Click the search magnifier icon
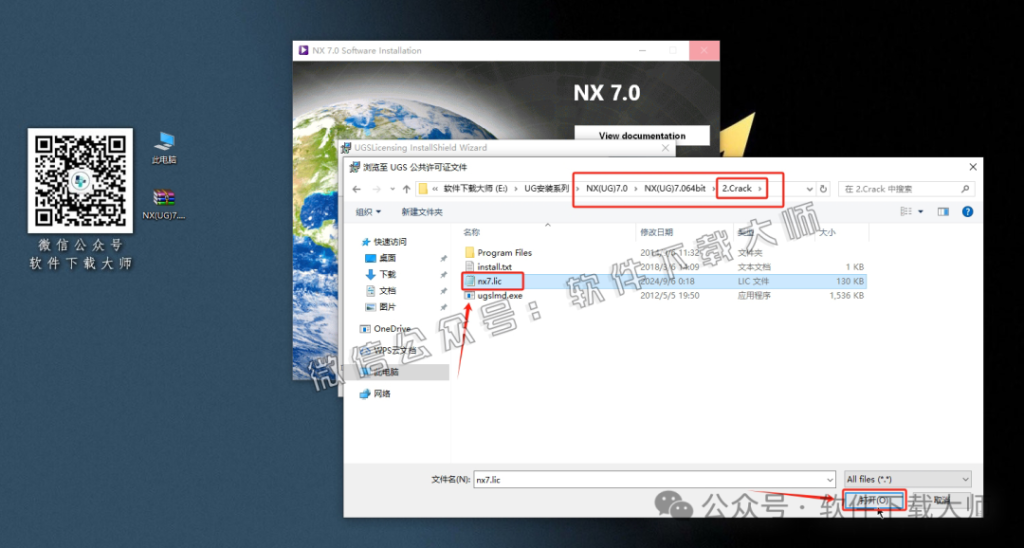The image size is (1024, 548). (965, 189)
